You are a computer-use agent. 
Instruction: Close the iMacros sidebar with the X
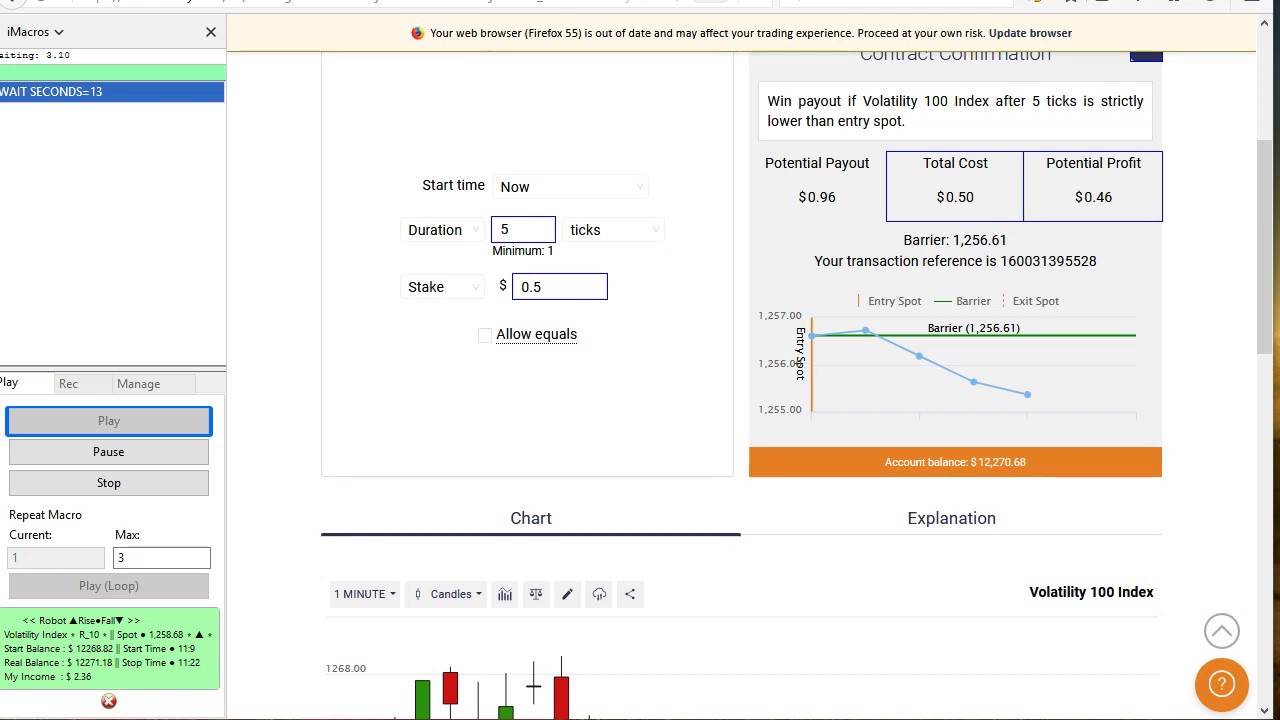click(210, 32)
